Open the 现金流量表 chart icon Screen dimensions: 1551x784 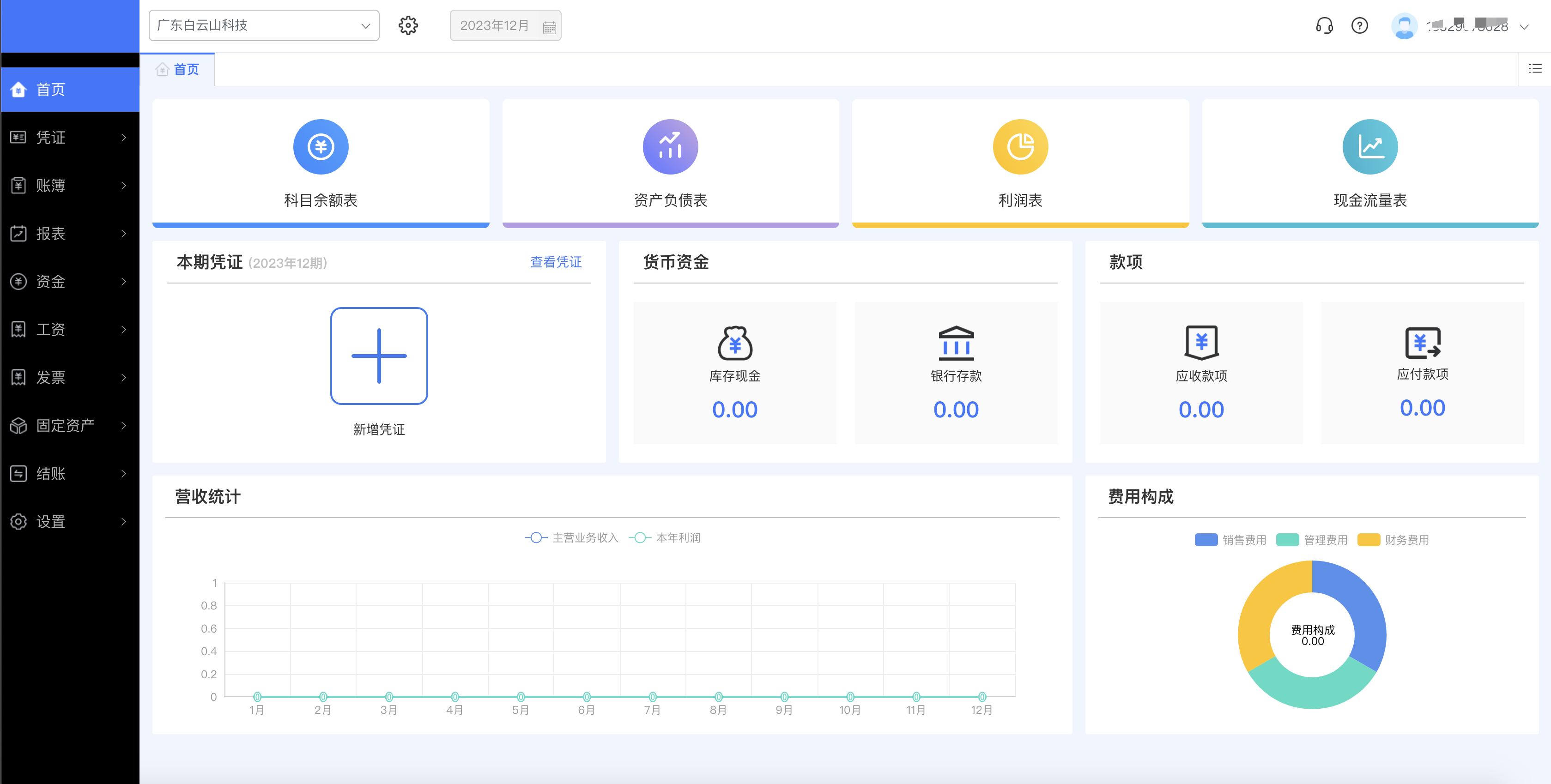click(x=1370, y=147)
